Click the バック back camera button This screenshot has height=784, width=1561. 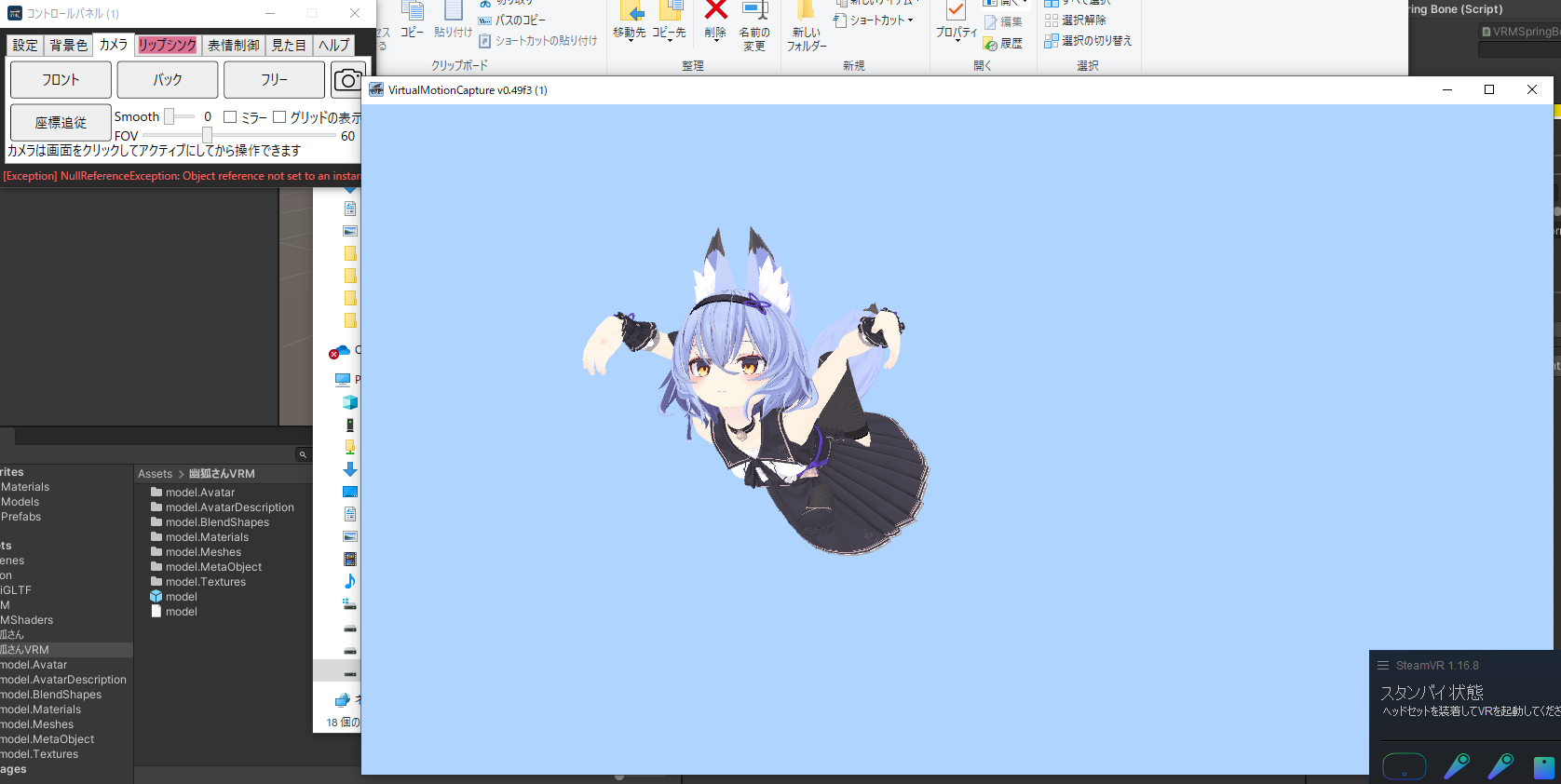pyautogui.click(x=168, y=80)
